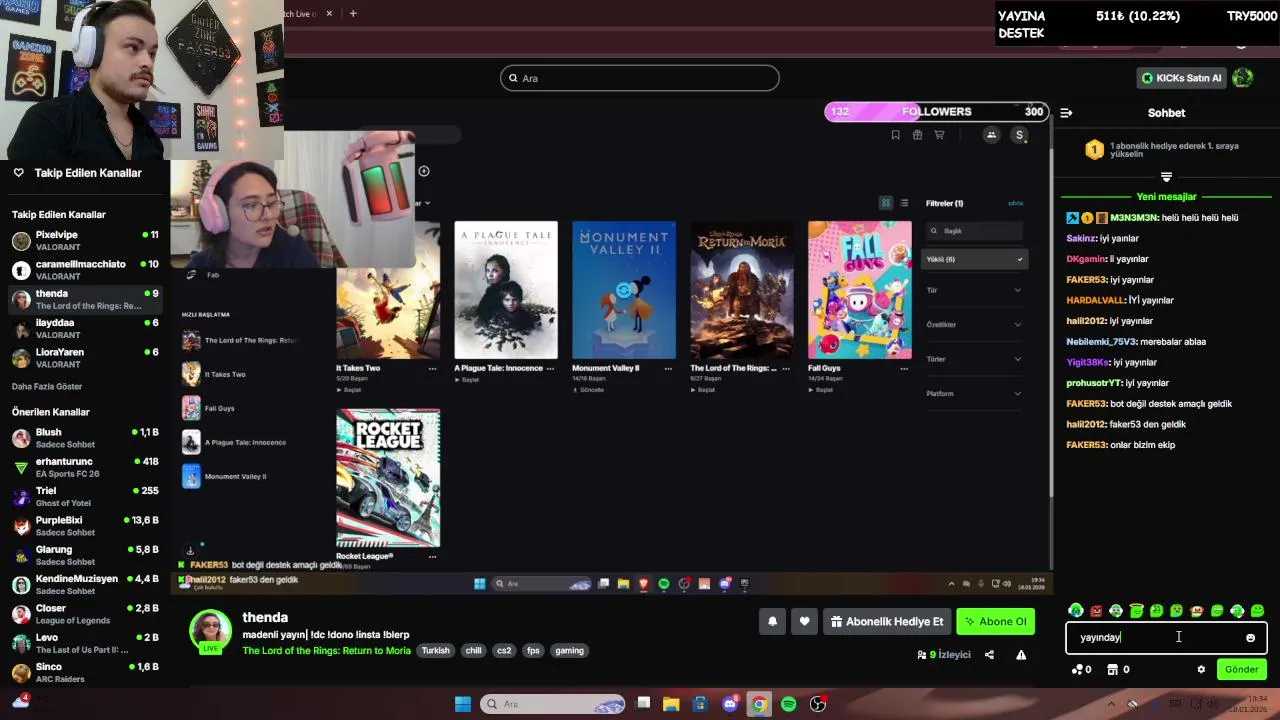Open the three-dot menu for Monument Valley II
This screenshot has height=720, width=1280.
[668, 368]
